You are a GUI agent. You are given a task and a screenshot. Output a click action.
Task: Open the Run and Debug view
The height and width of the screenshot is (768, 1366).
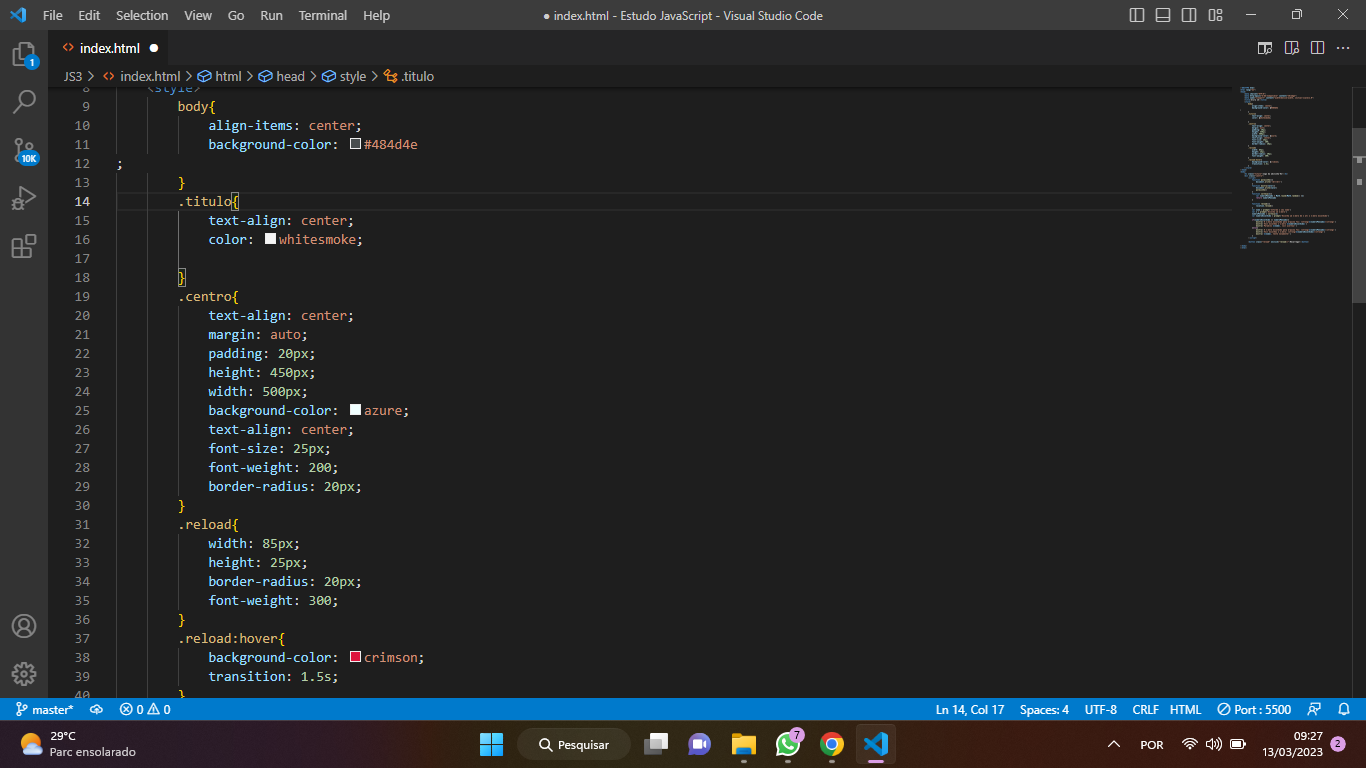click(x=24, y=198)
